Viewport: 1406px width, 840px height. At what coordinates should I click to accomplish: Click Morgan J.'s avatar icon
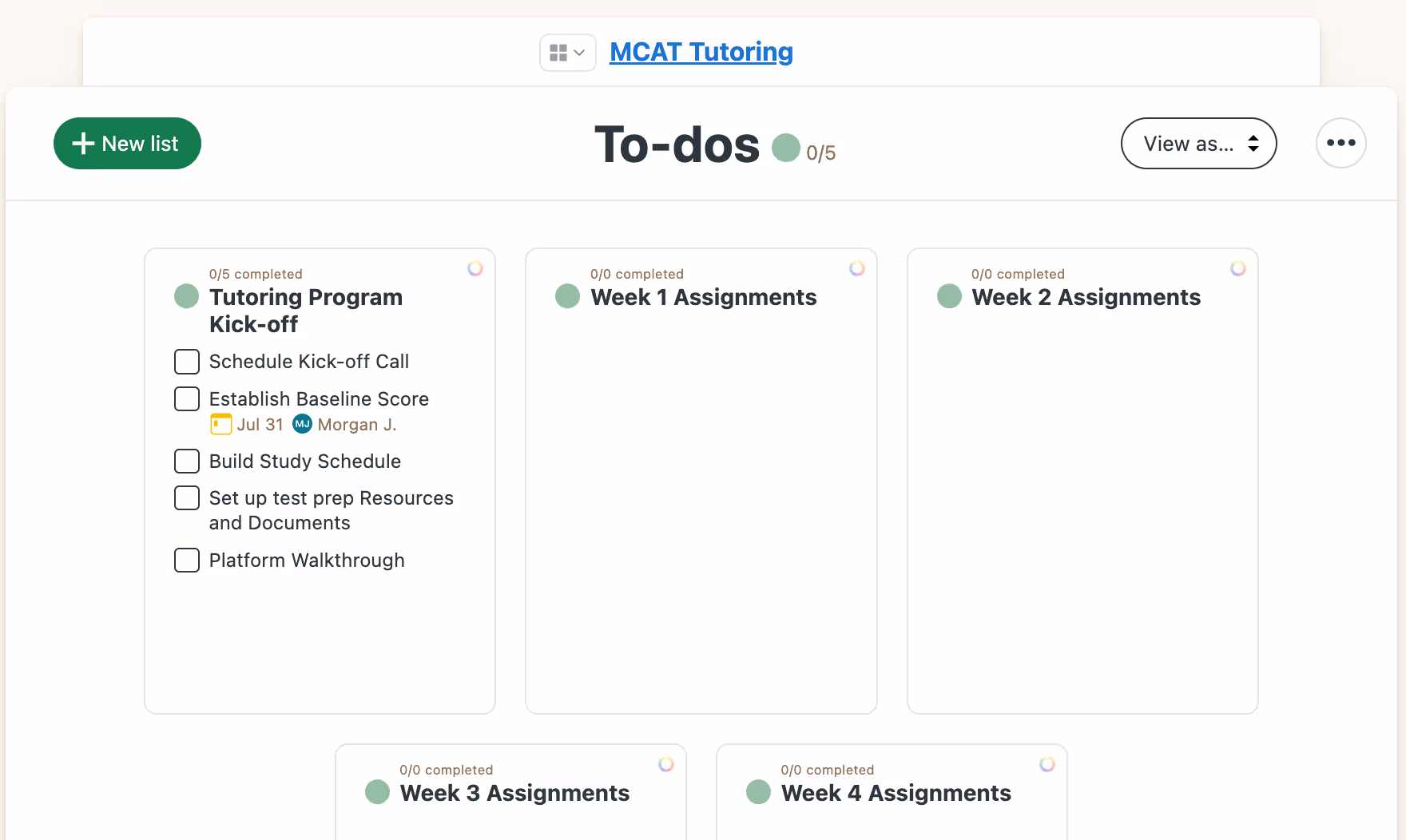(x=302, y=424)
